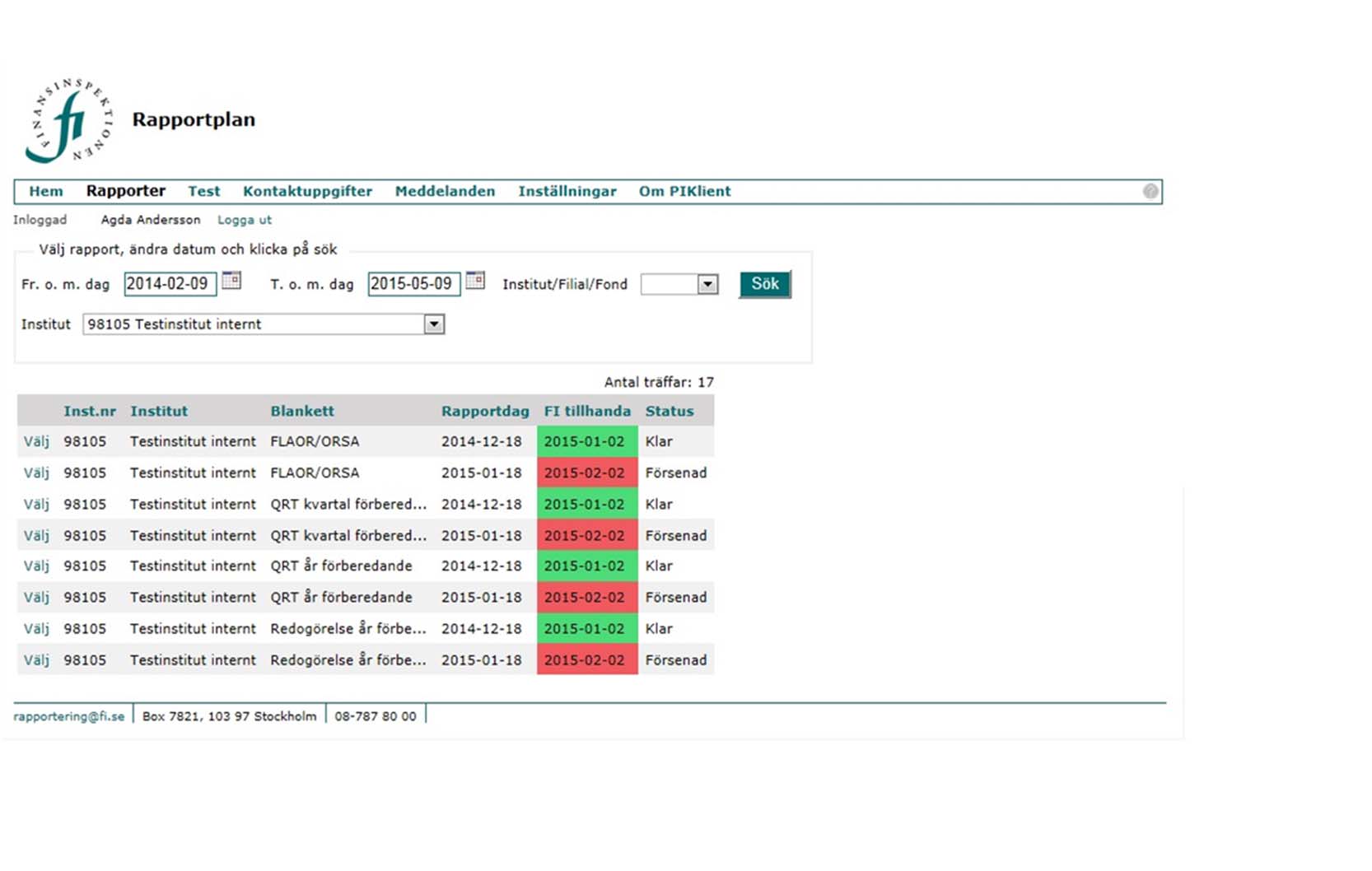Select Välj for QRT år förberedande 2014-12-18

pyautogui.click(x=36, y=566)
